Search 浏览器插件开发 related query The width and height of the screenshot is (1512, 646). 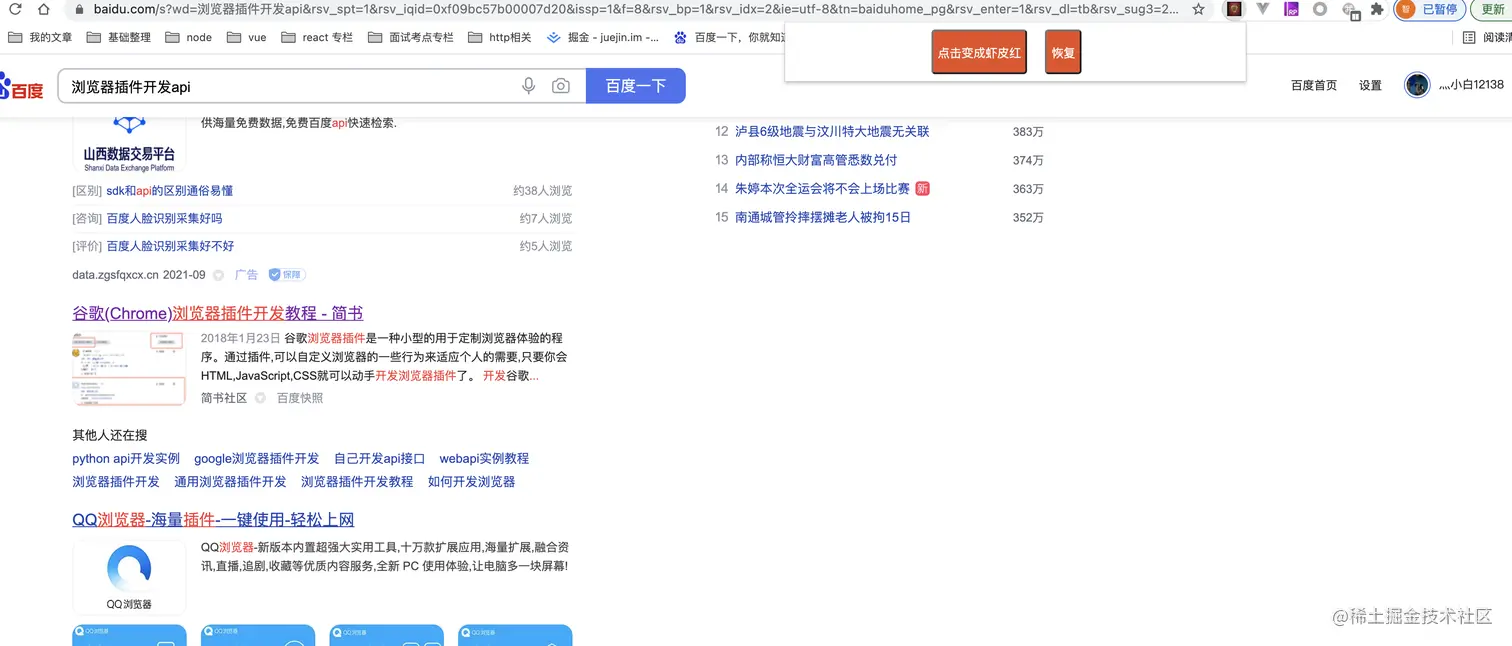pos(116,481)
